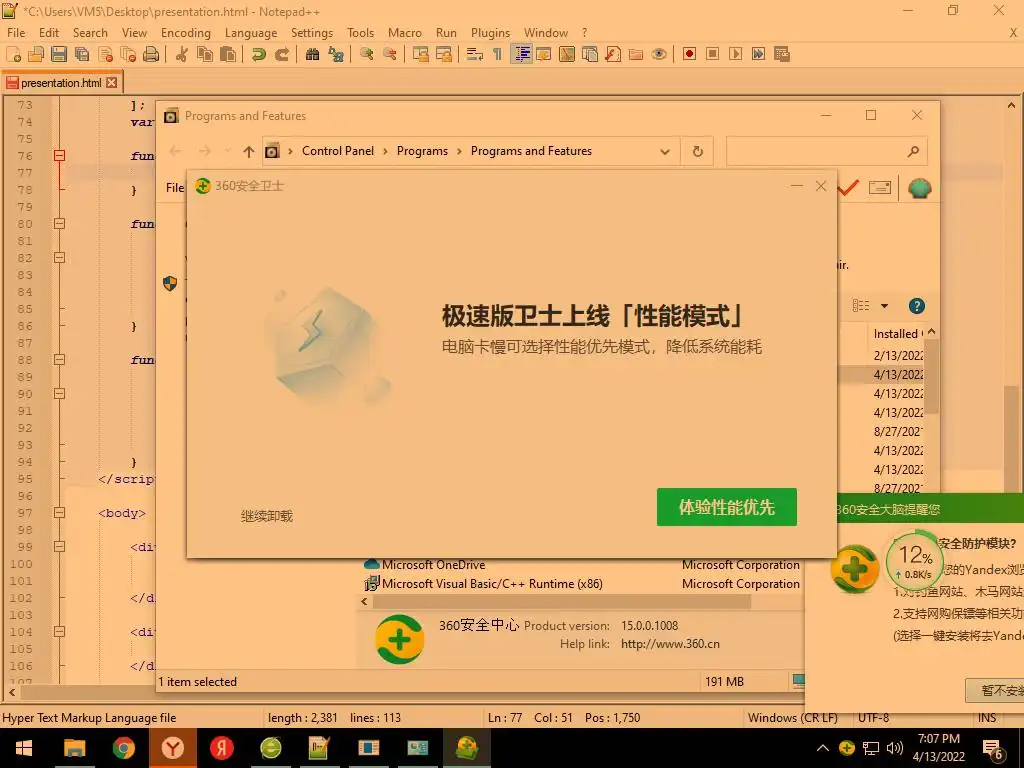Viewport: 1024px width, 768px height.
Task: Open the Language menu
Action: tap(251, 33)
